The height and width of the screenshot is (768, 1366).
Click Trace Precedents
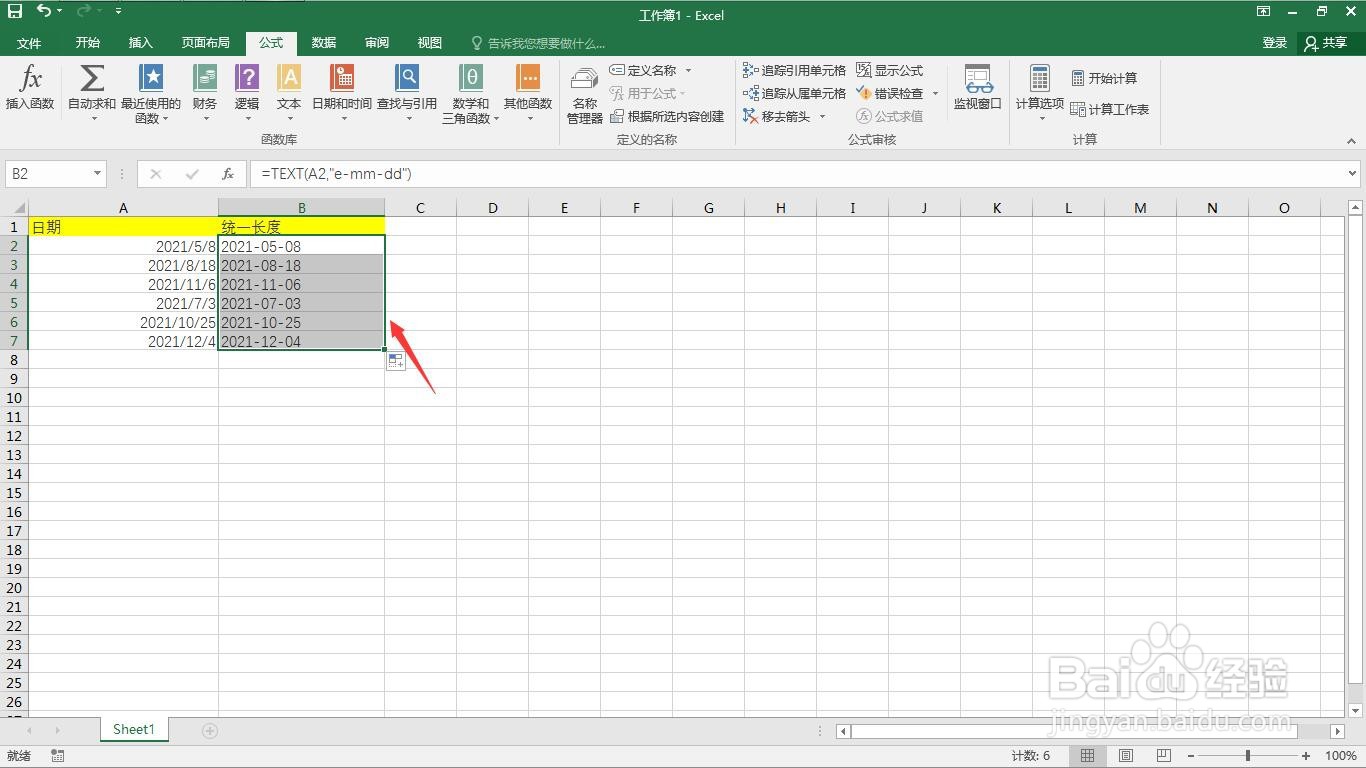795,70
